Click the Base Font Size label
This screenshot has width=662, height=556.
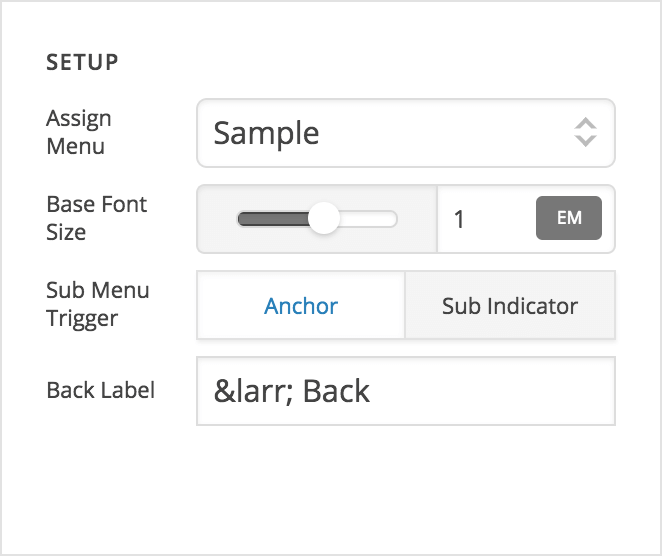pos(96,218)
